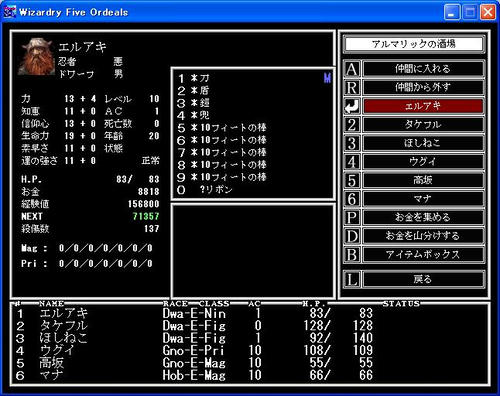
Task: Select inventory slot 9 10フィートの棒
Action: point(222,177)
